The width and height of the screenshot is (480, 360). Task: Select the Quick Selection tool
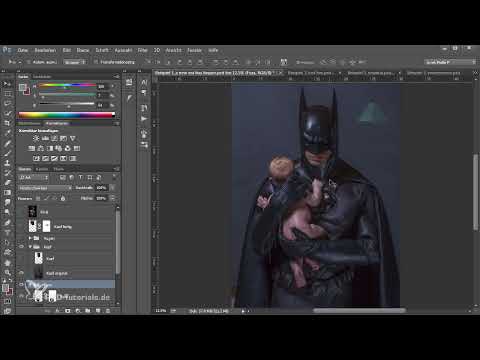tap(7, 113)
